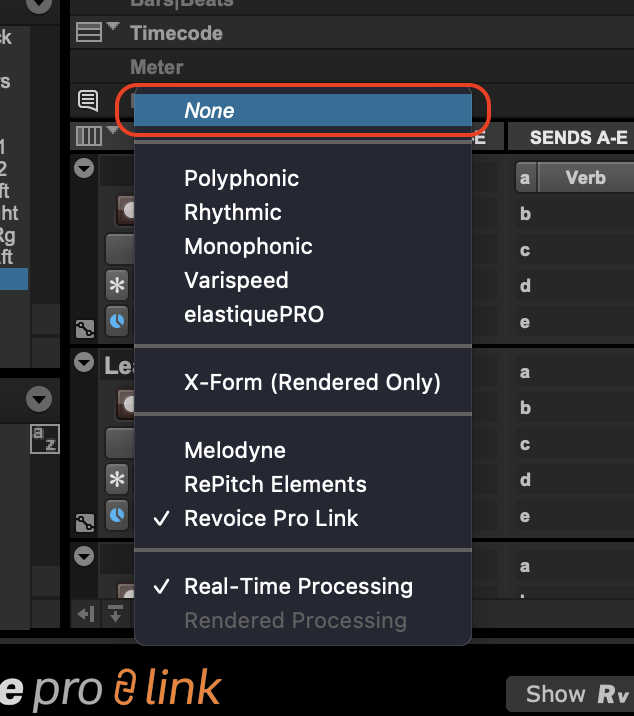Choose the Polyphonic algorithm

pyautogui.click(x=241, y=179)
